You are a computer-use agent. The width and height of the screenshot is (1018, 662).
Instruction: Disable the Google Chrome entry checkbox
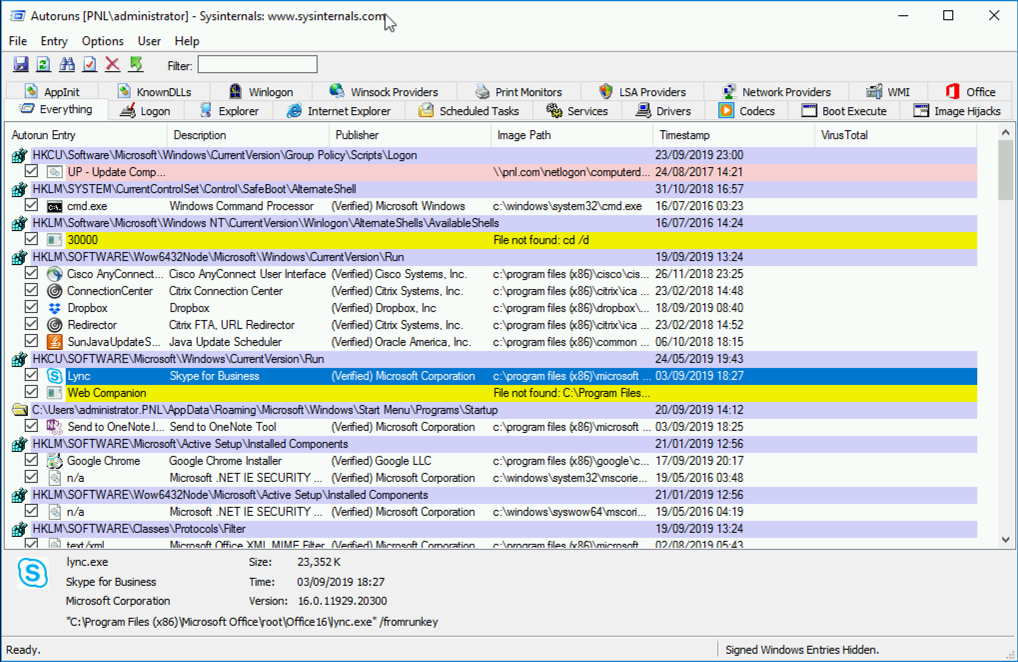(31, 460)
